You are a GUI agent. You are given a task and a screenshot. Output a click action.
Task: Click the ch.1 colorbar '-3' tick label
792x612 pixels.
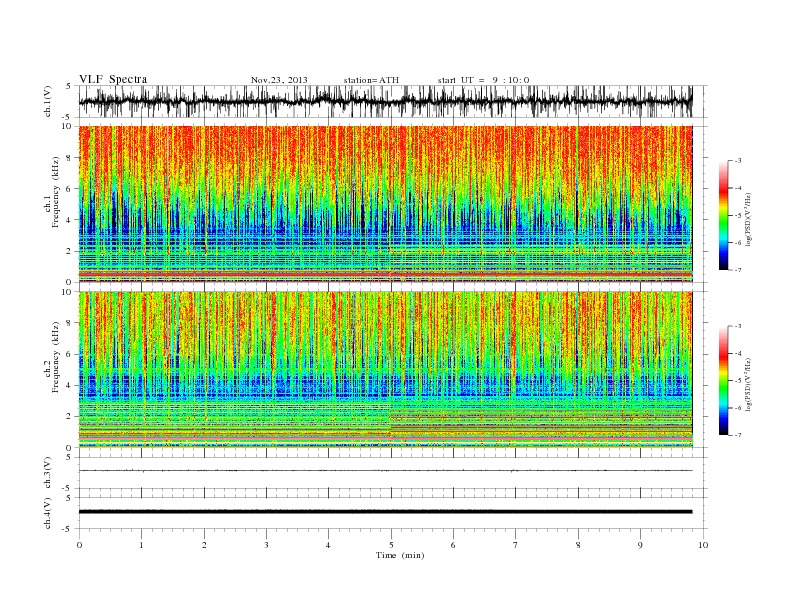coord(738,161)
